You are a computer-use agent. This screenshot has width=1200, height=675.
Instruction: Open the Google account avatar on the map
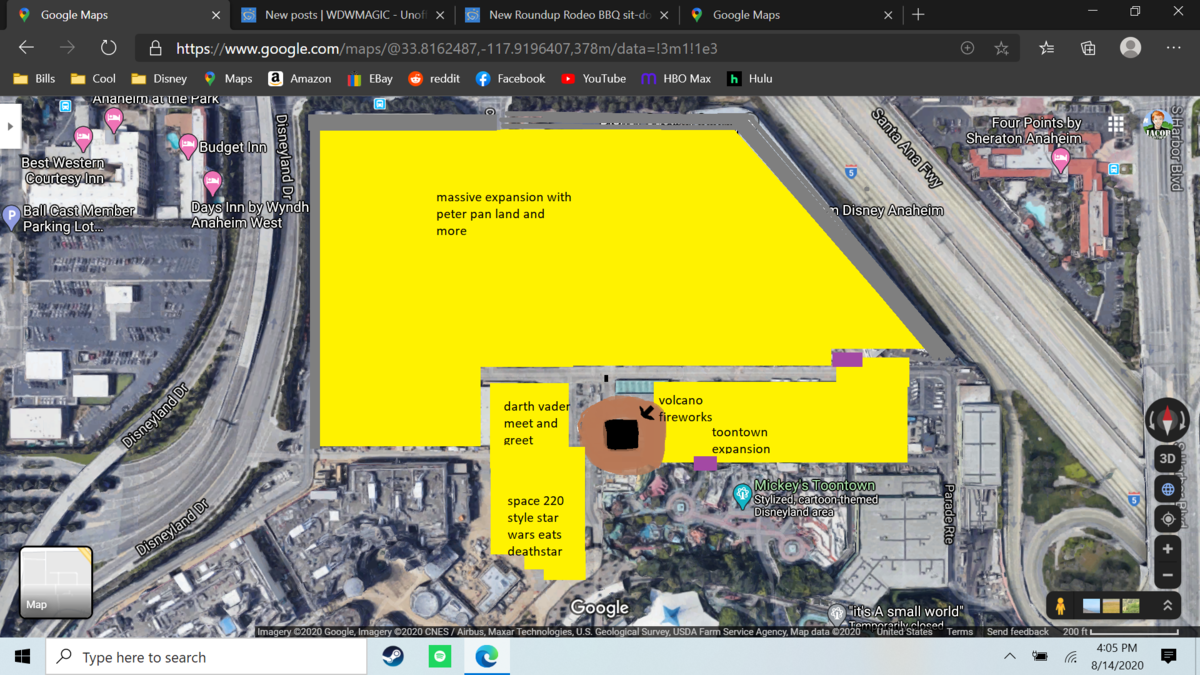(x=1157, y=125)
